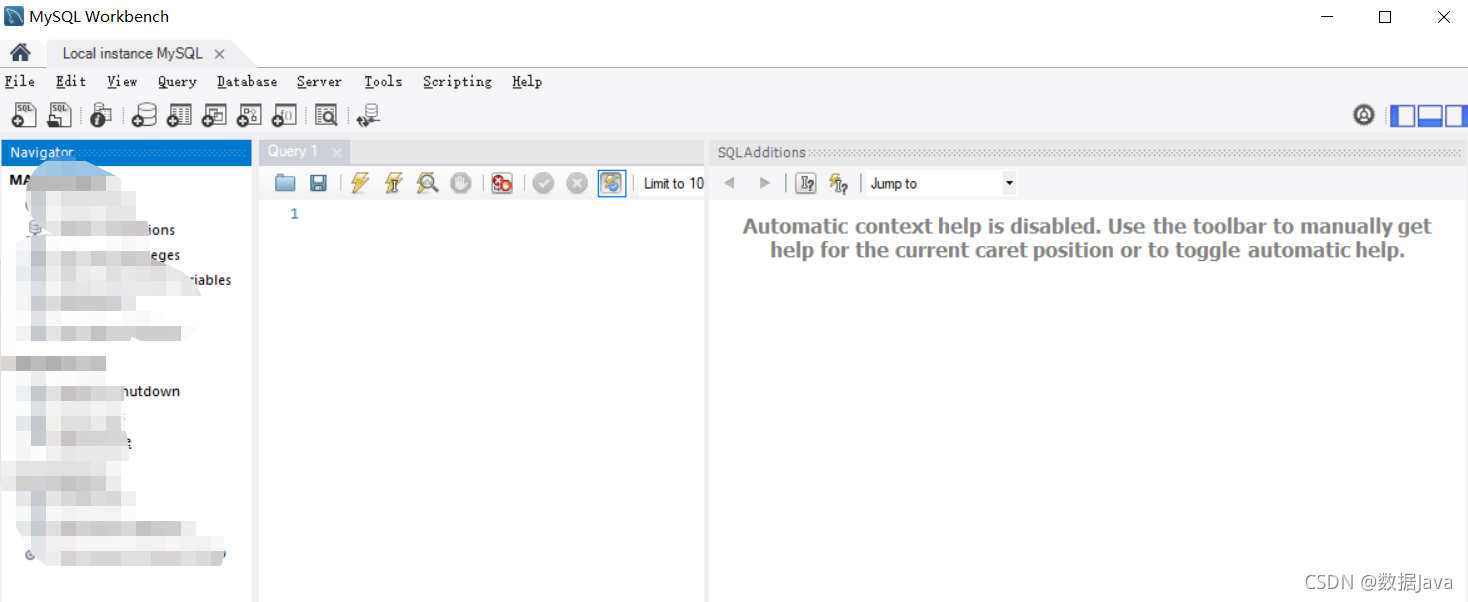
Task: Stop query execution hand icon
Action: [460, 183]
